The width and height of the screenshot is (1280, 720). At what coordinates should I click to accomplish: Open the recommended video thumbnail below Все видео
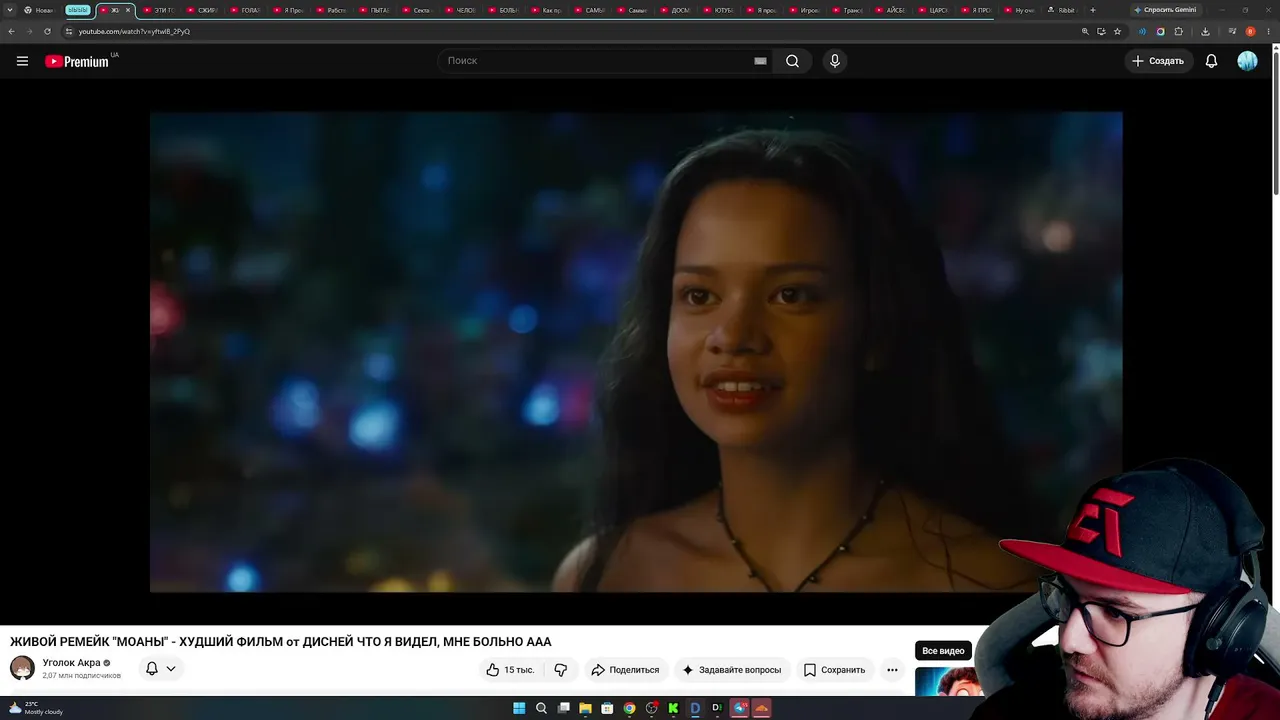click(950, 681)
